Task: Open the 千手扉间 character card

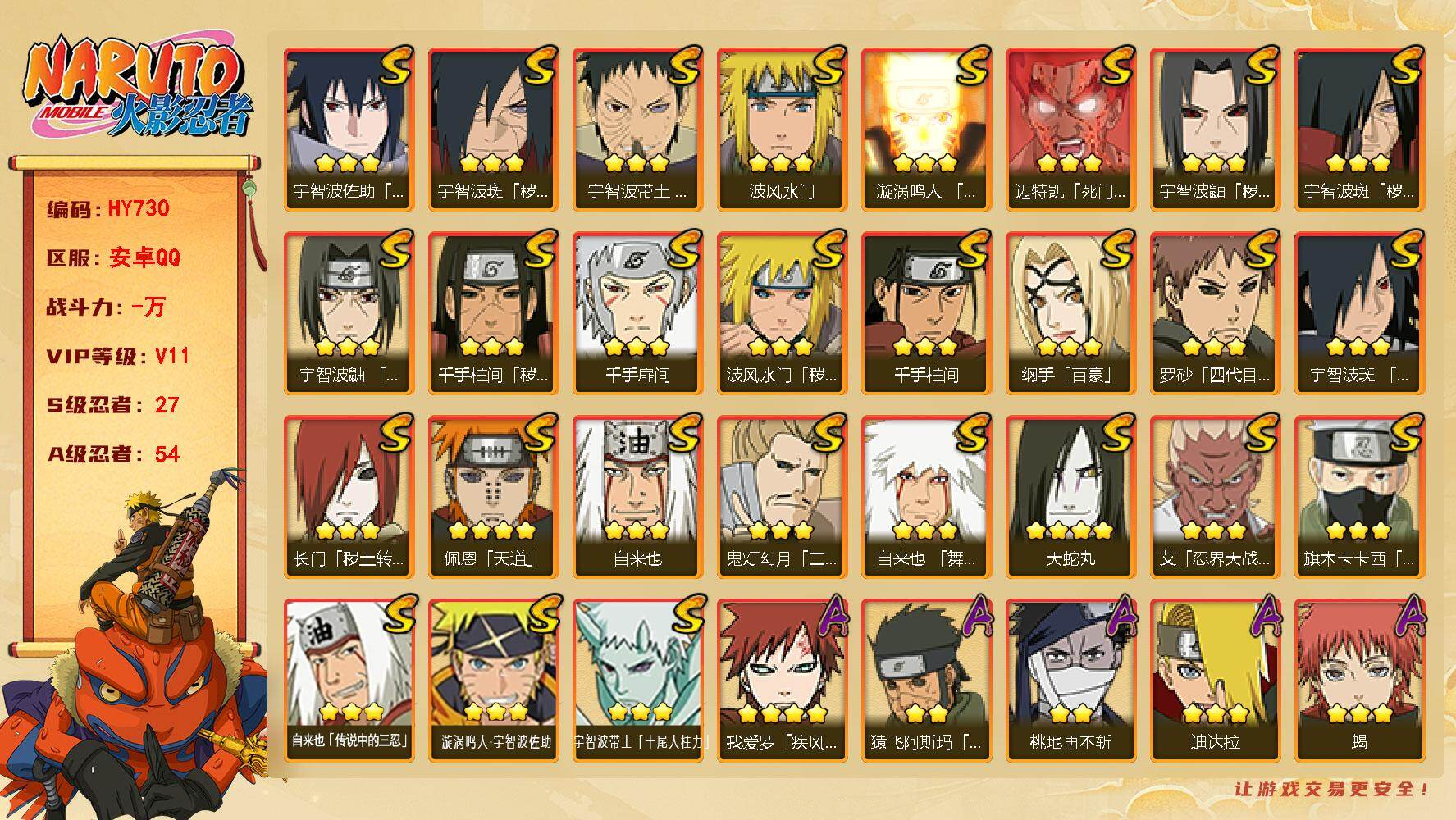Action: pos(637,313)
